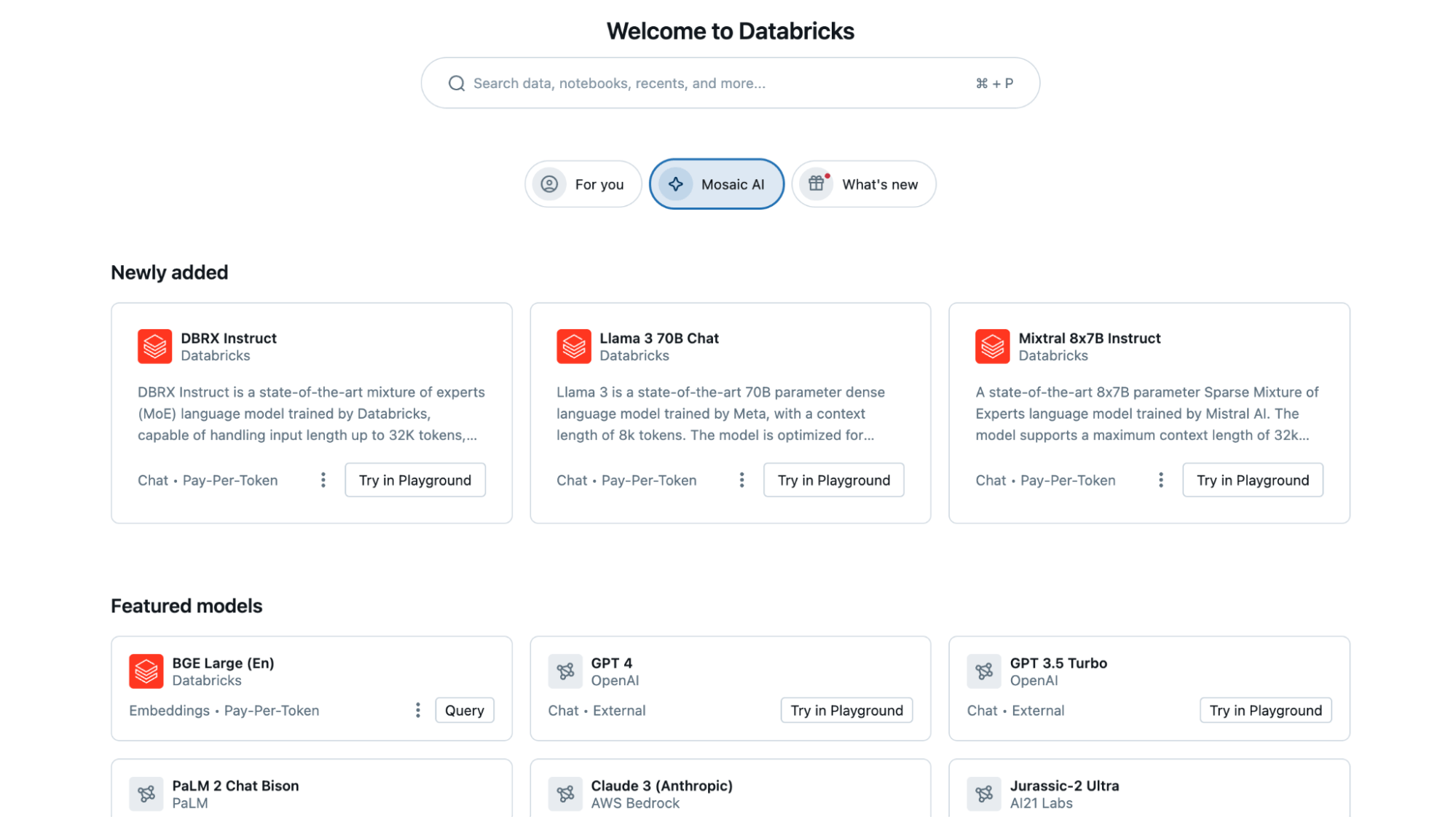Image resolution: width=1456 pixels, height=817 pixels.
Task: Open the Llama 3 70B Chat kebab menu
Action: coord(741,481)
